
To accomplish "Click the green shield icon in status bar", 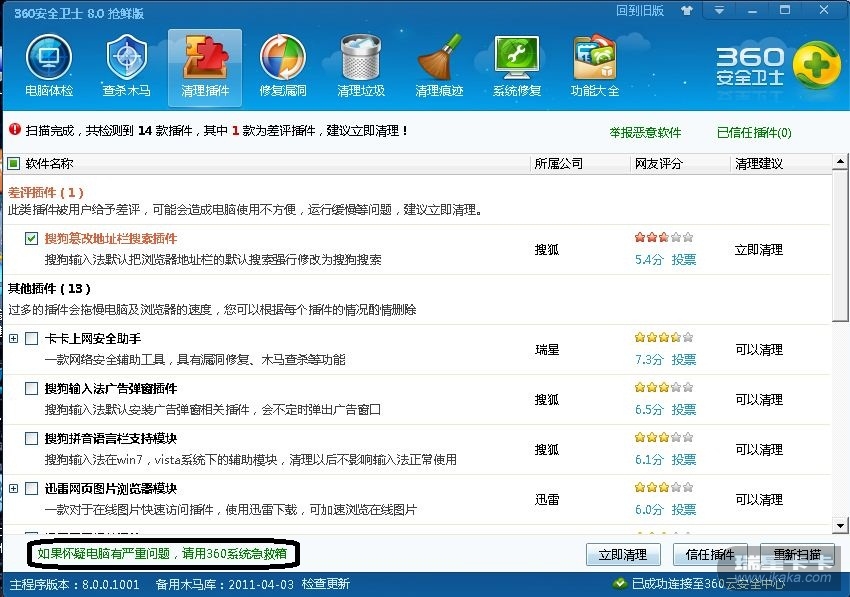I will [x=619, y=583].
